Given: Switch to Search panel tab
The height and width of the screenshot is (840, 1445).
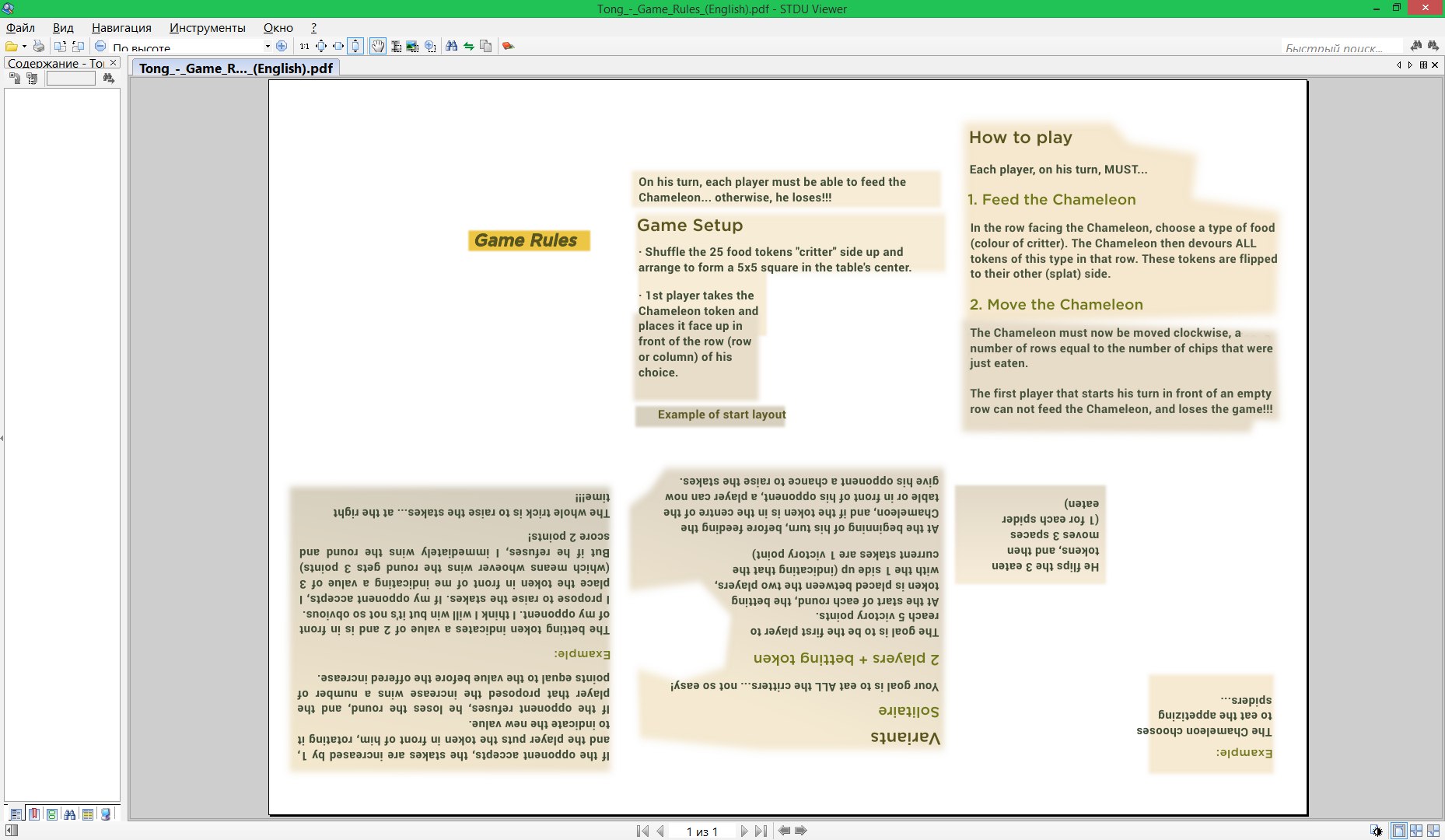Looking at the screenshot, I should (70, 814).
